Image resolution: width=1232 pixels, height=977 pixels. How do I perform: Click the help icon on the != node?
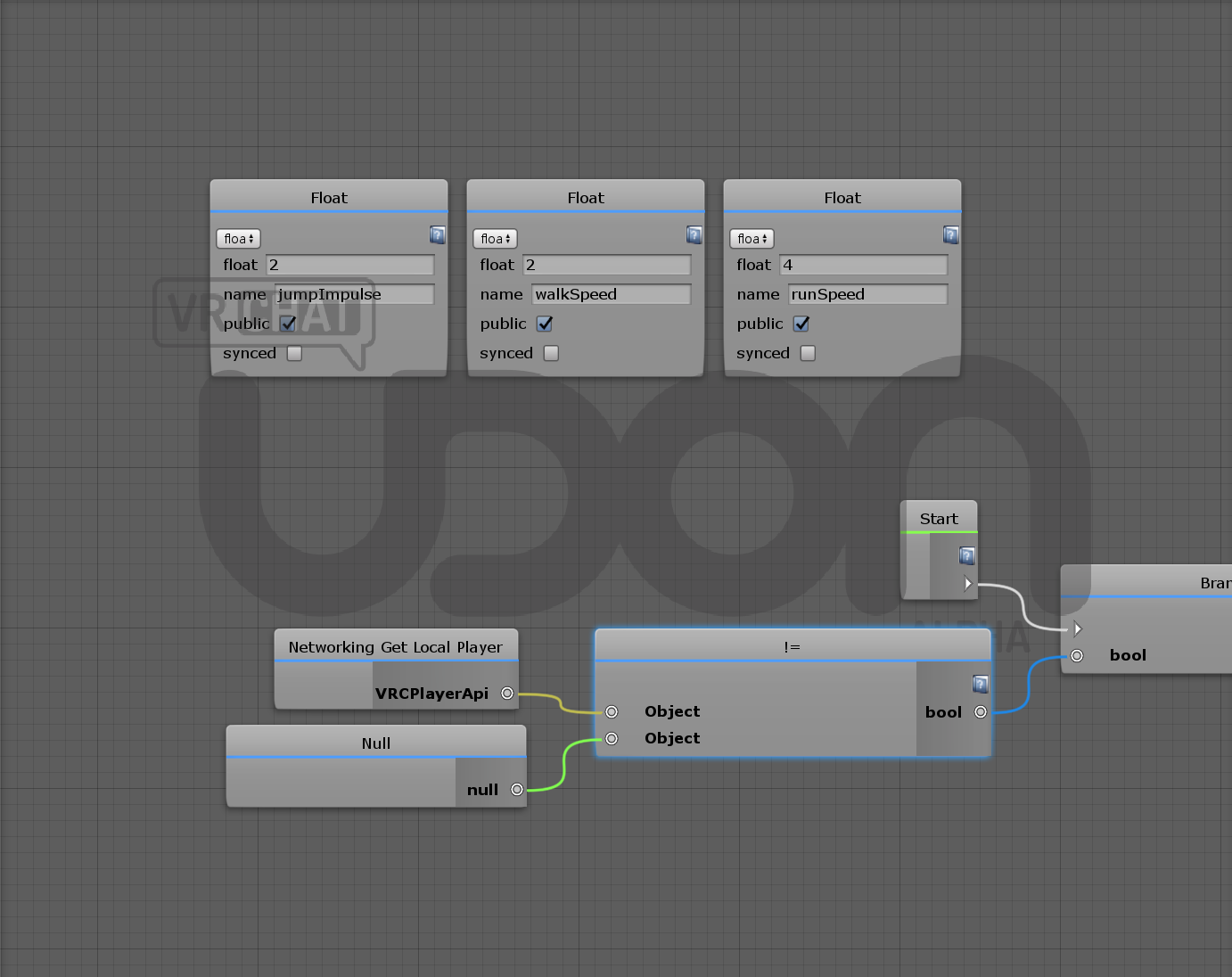click(980, 685)
